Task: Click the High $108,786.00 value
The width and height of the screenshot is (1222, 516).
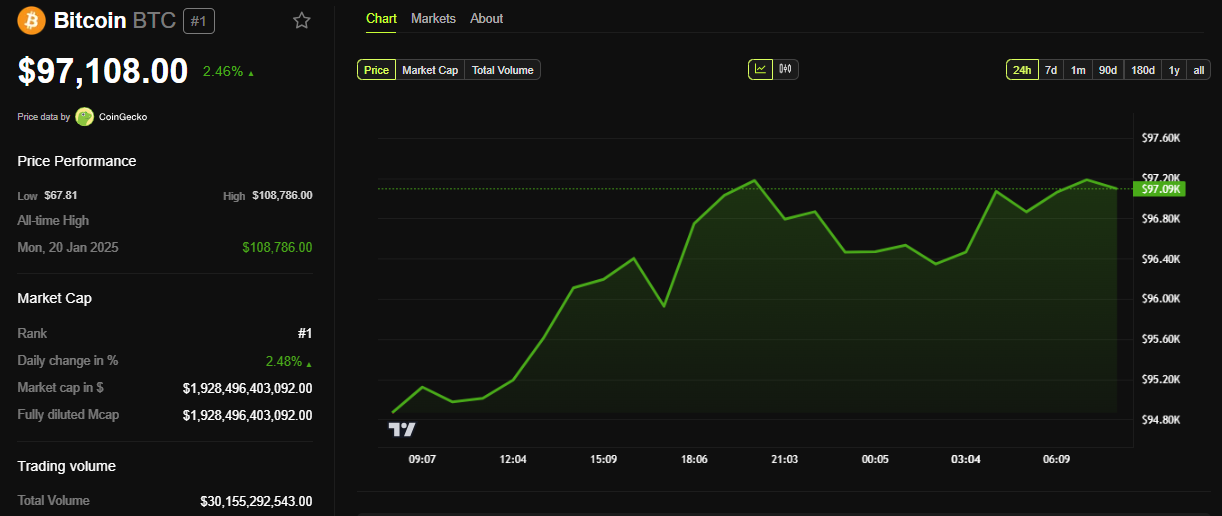Action: [282, 195]
